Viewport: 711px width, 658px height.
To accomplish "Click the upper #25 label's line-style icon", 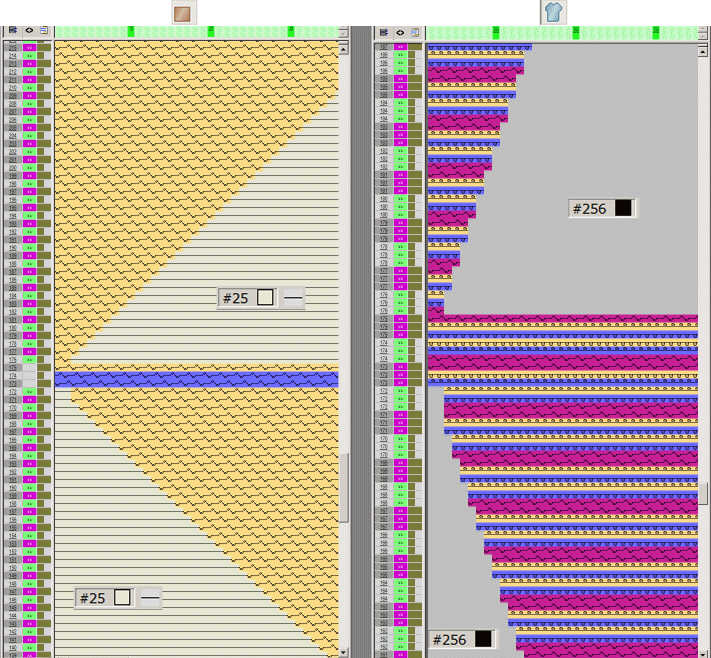I will 292,298.
